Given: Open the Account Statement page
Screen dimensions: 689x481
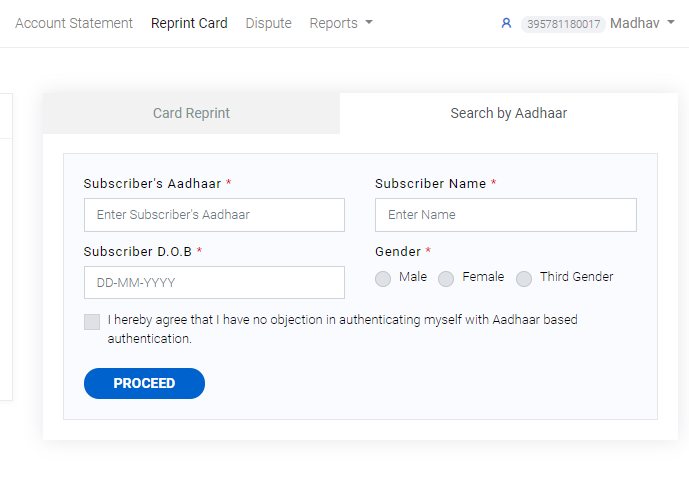Looking at the screenshot, I should click(x=74, y=23).
